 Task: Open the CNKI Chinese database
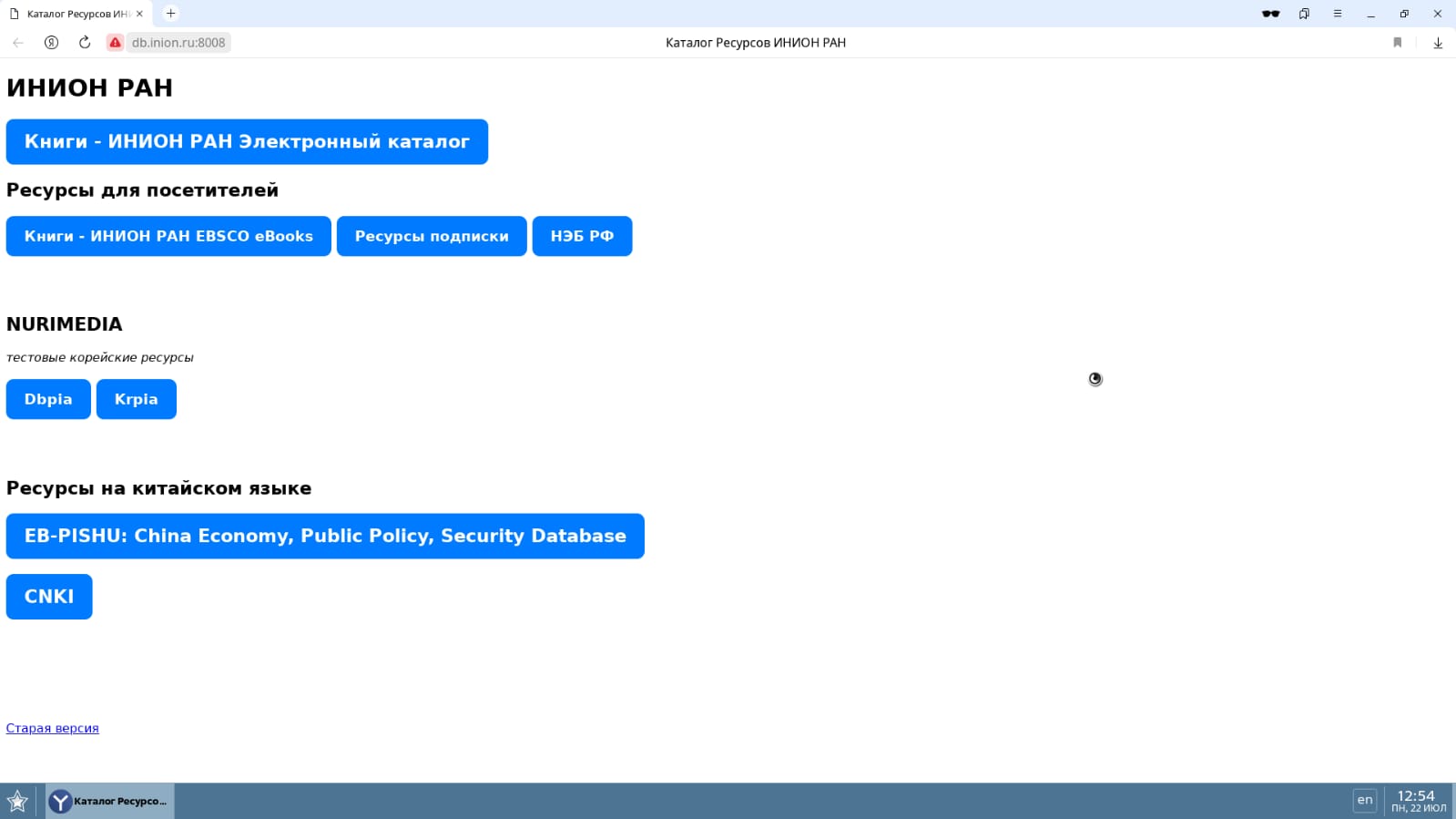point(49,597)
